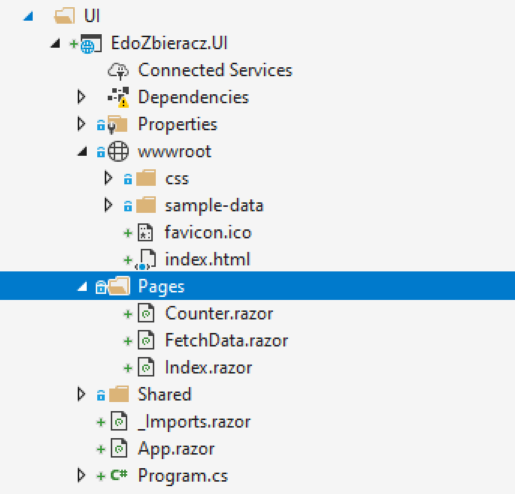Expand the Shared folder arrow
This screenshot has width=515, height=494.
[x=81, y=394]
